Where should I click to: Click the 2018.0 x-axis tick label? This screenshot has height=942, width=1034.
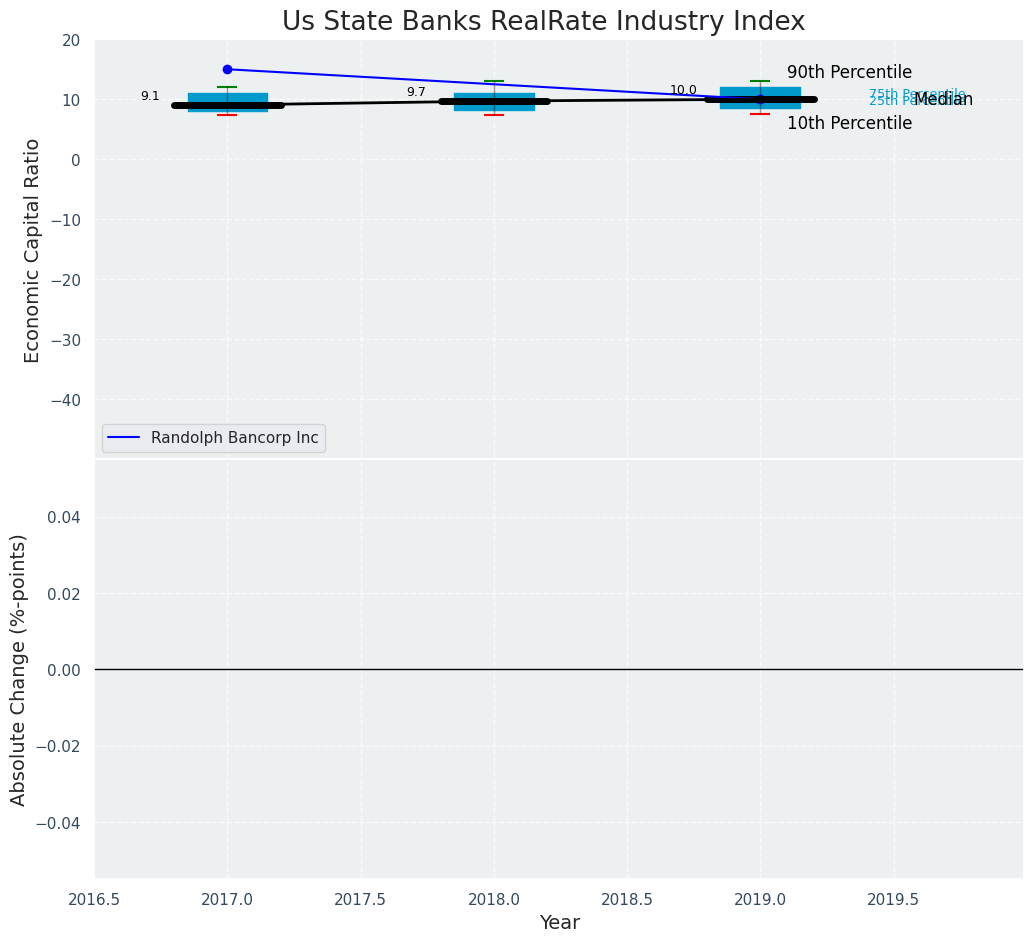click(494, 899)
